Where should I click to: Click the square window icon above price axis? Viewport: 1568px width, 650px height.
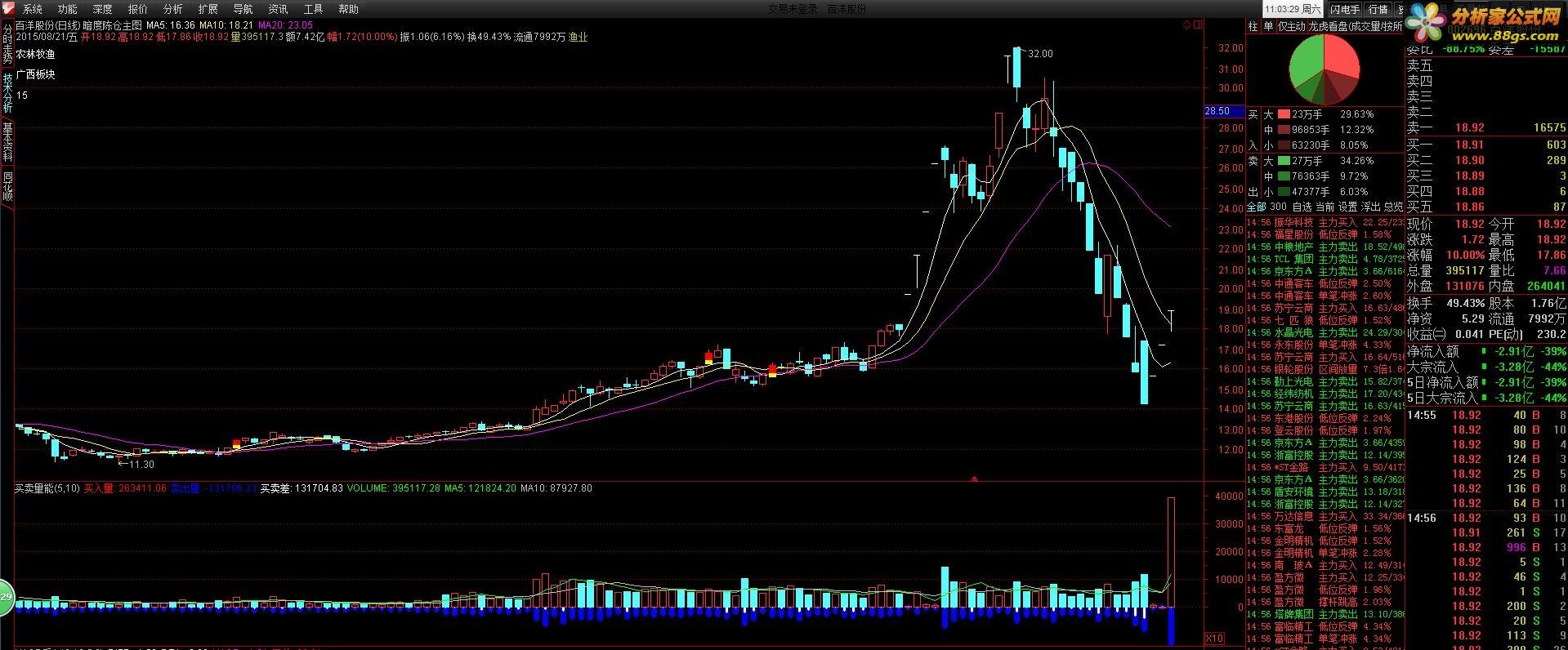click(x=1199, y=24)
